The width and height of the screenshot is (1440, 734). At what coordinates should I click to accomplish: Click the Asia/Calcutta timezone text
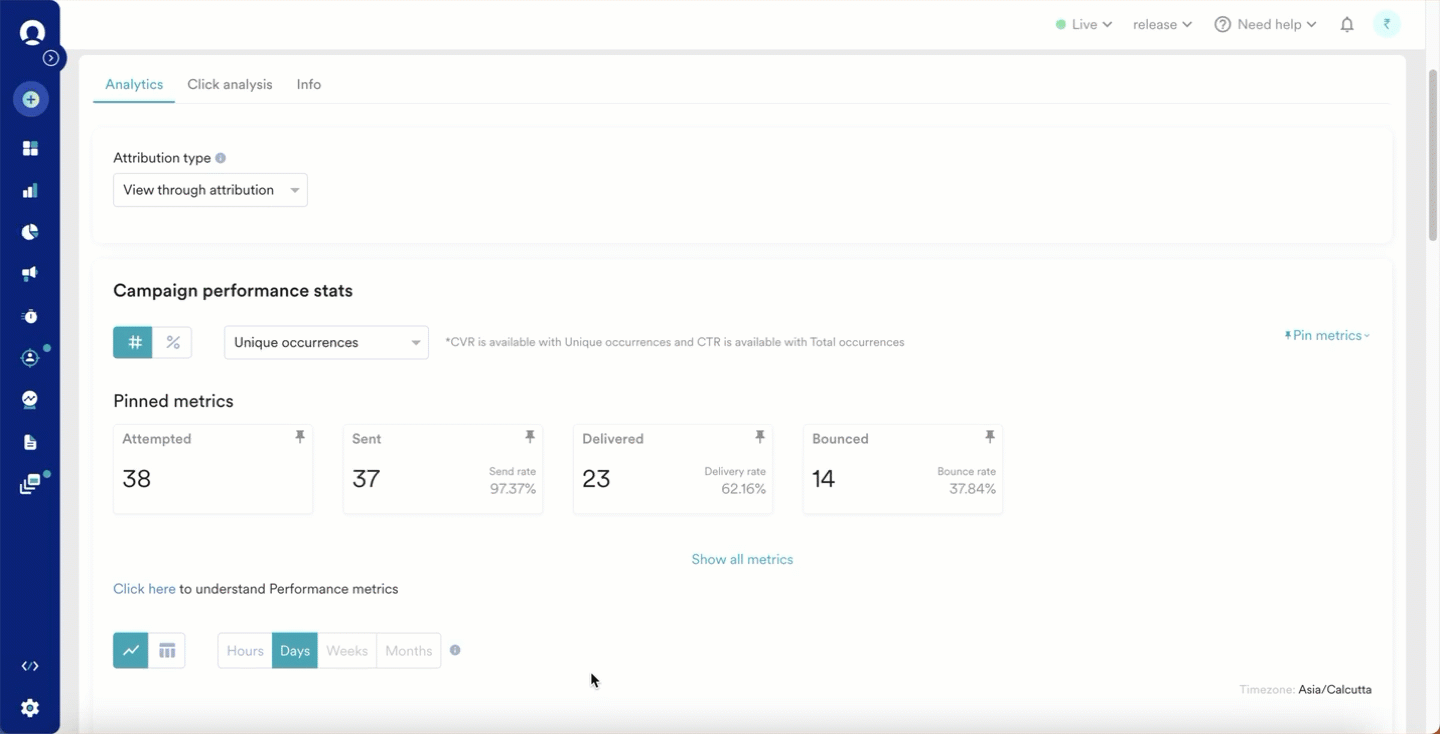tap(1335, 689)
